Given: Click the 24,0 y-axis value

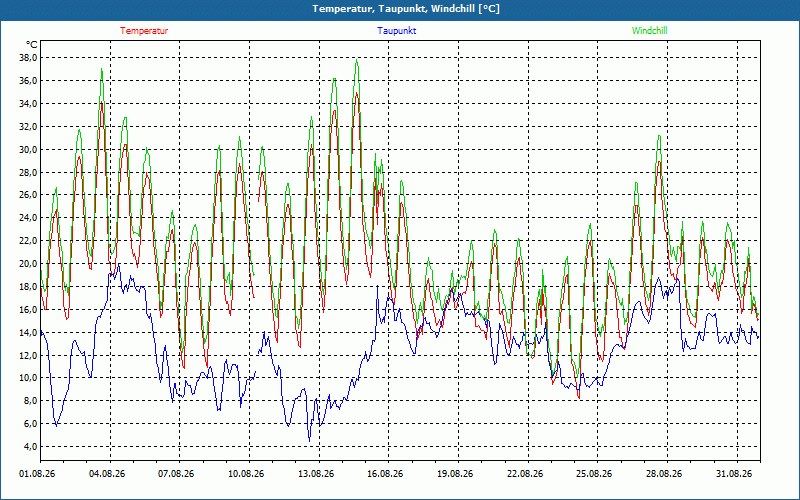Looking at the screenshot, I should 28,218.
